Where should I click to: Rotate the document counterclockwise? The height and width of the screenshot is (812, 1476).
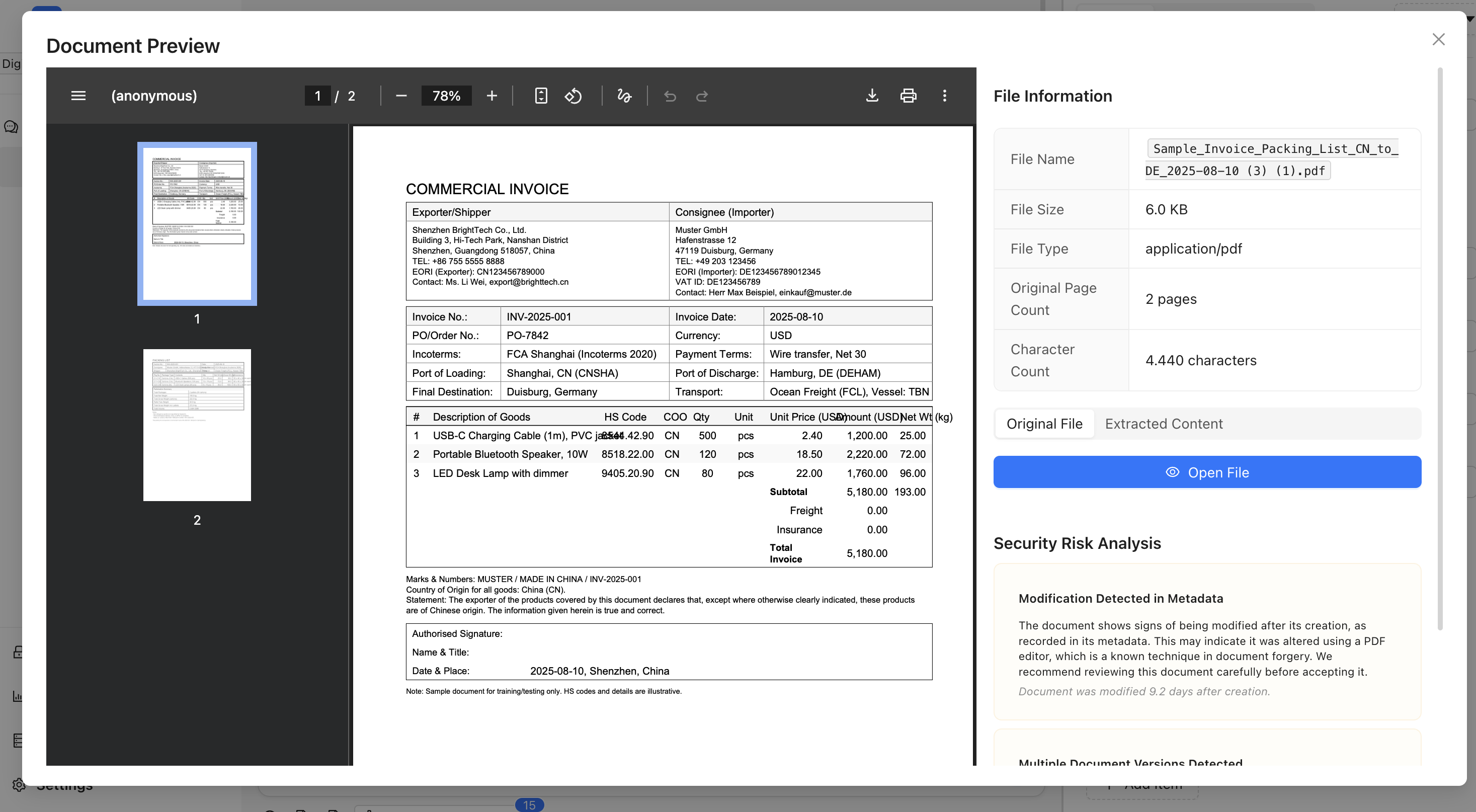point(573,96)
